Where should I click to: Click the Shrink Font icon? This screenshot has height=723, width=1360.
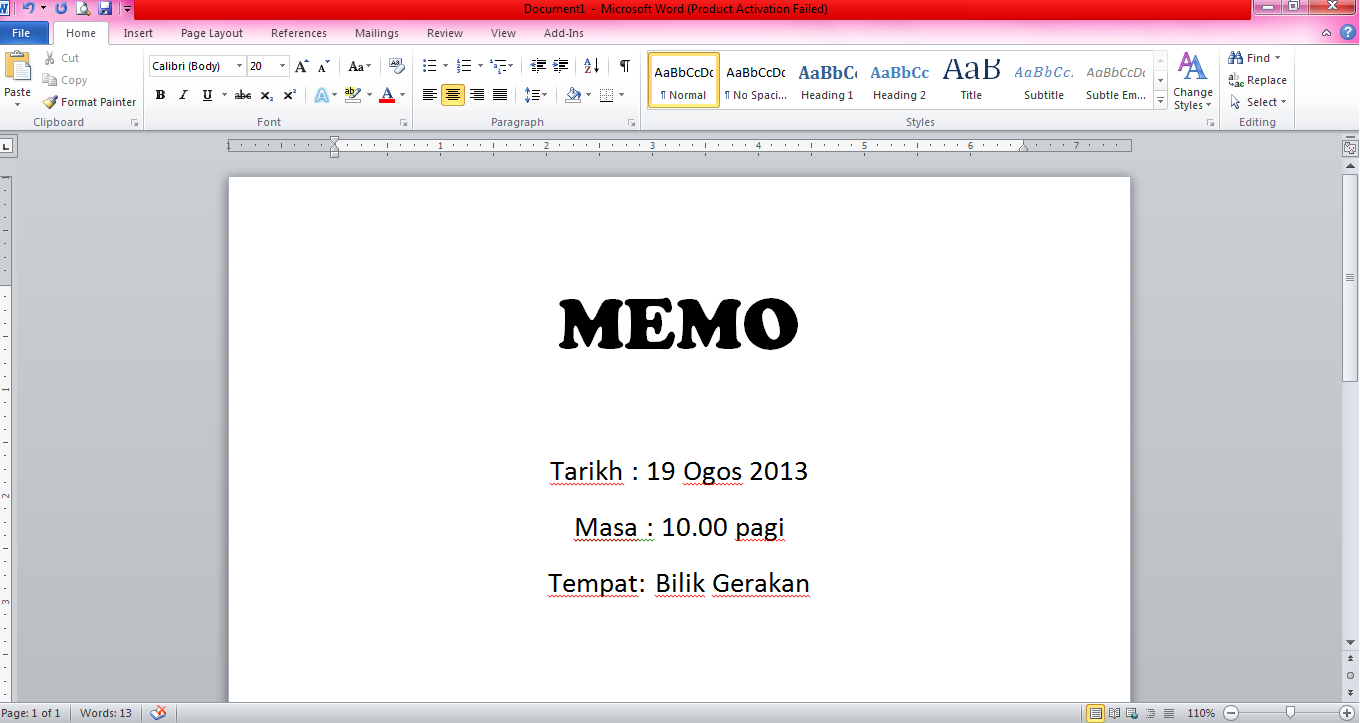(x=323, y=66)
